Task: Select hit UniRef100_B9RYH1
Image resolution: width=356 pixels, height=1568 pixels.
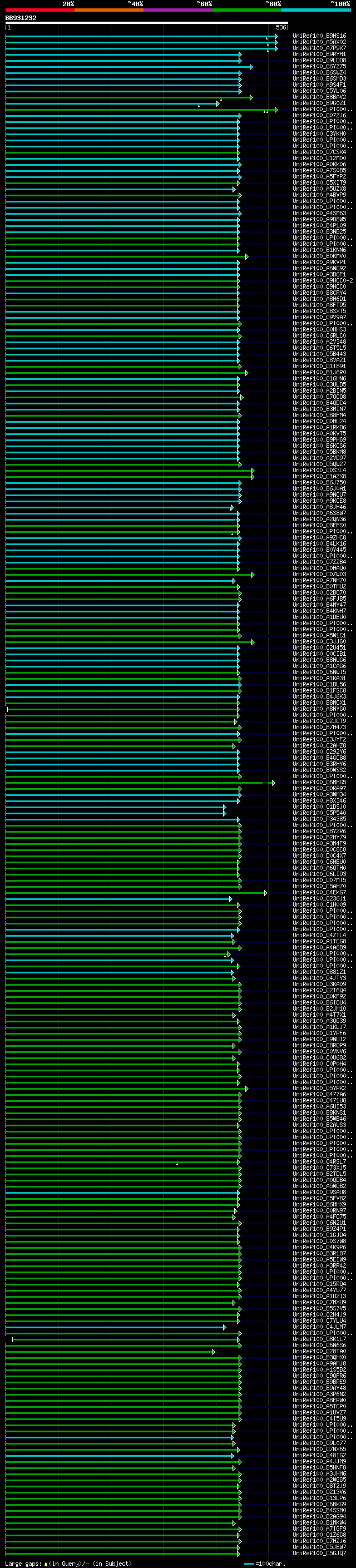Action: click(x=319, y=54)
